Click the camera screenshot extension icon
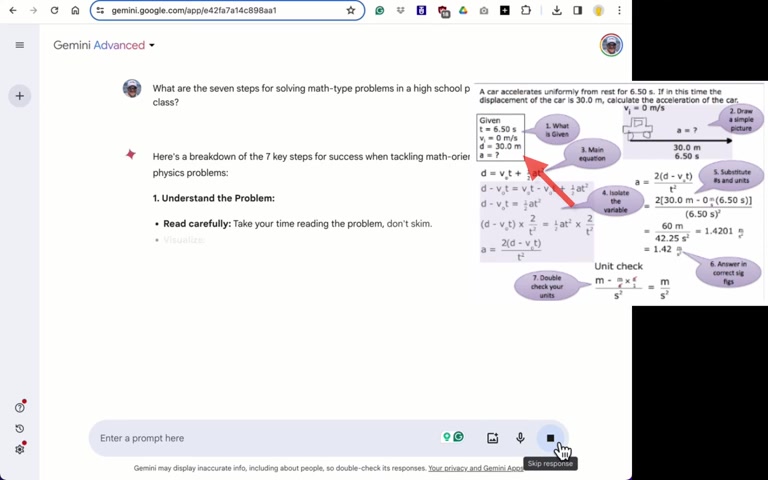Image resolution: width=768 pixels, height=480 pixels. click(x=484, y=10)
